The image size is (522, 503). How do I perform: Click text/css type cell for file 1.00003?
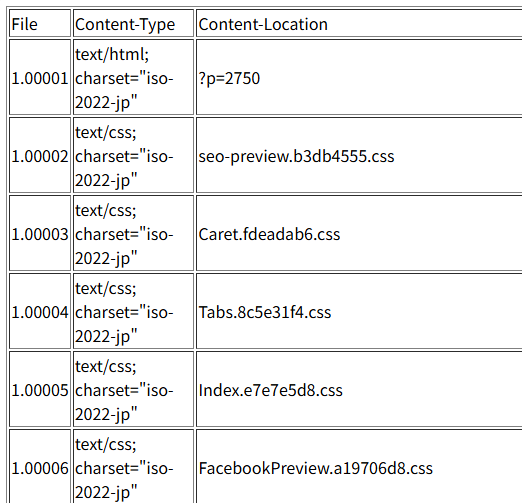click(x=133, y=233)
